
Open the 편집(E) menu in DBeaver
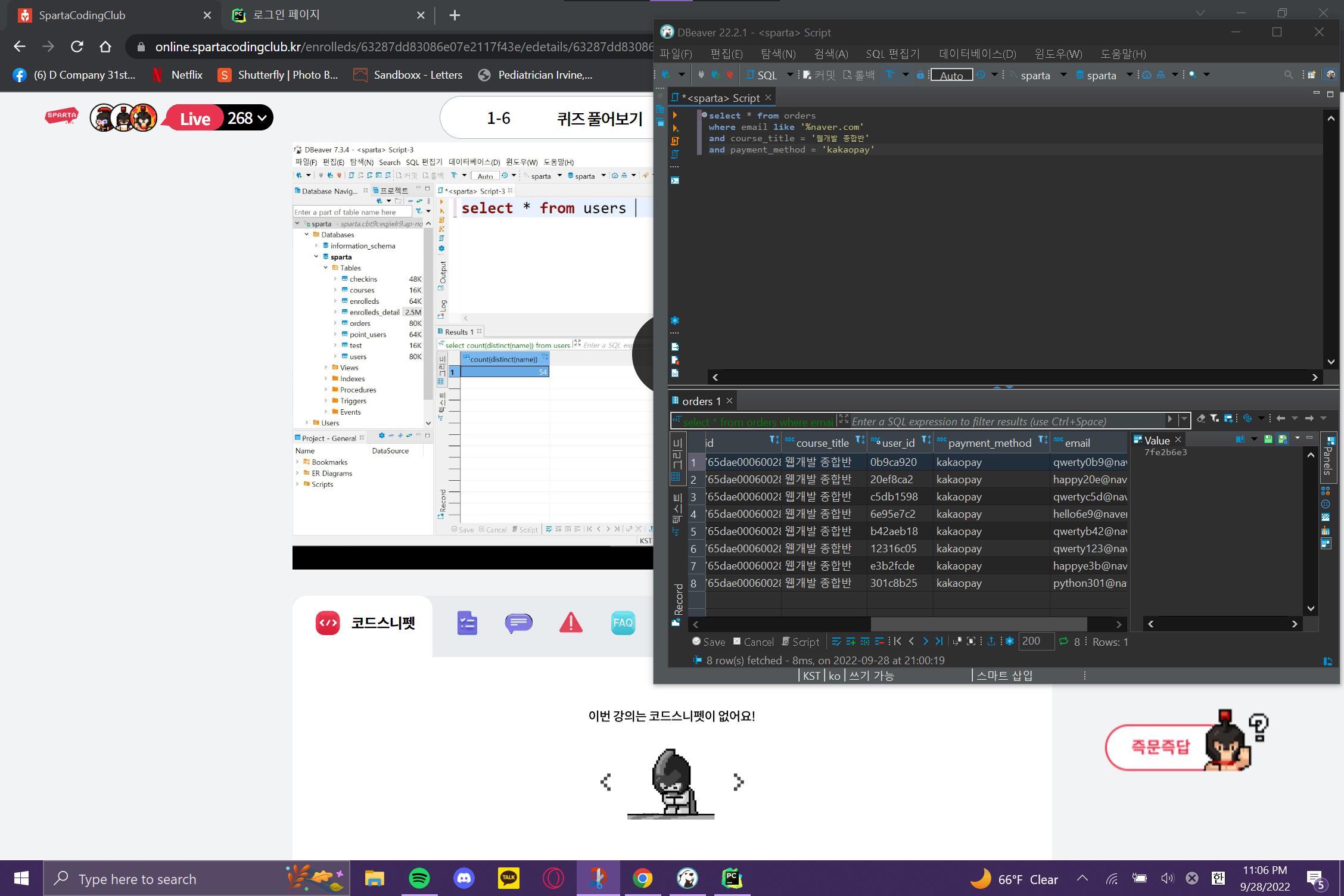(x=726, y=54)
